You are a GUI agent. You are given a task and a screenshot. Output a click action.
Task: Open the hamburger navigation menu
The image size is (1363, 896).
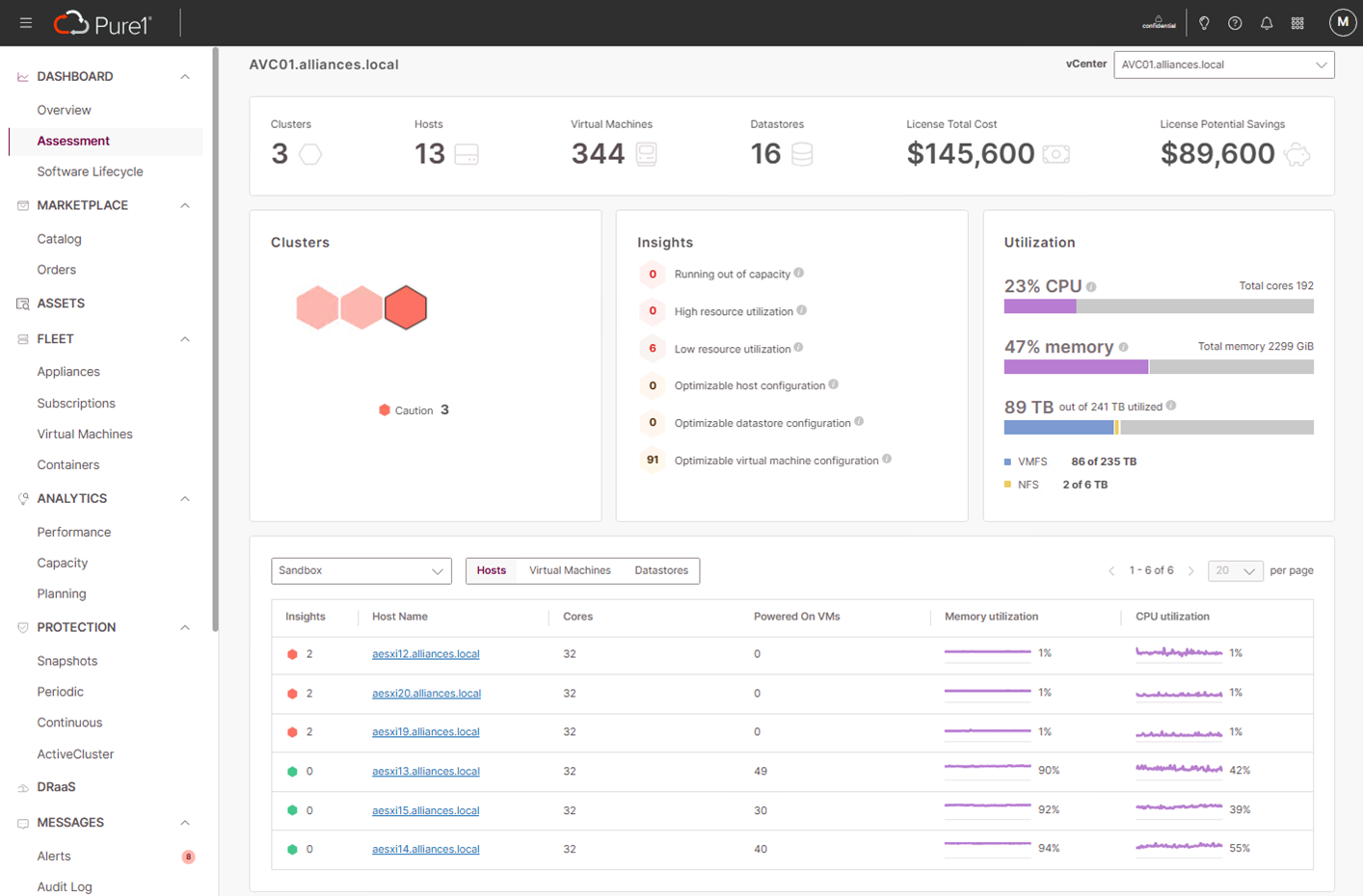click(26, 23)
